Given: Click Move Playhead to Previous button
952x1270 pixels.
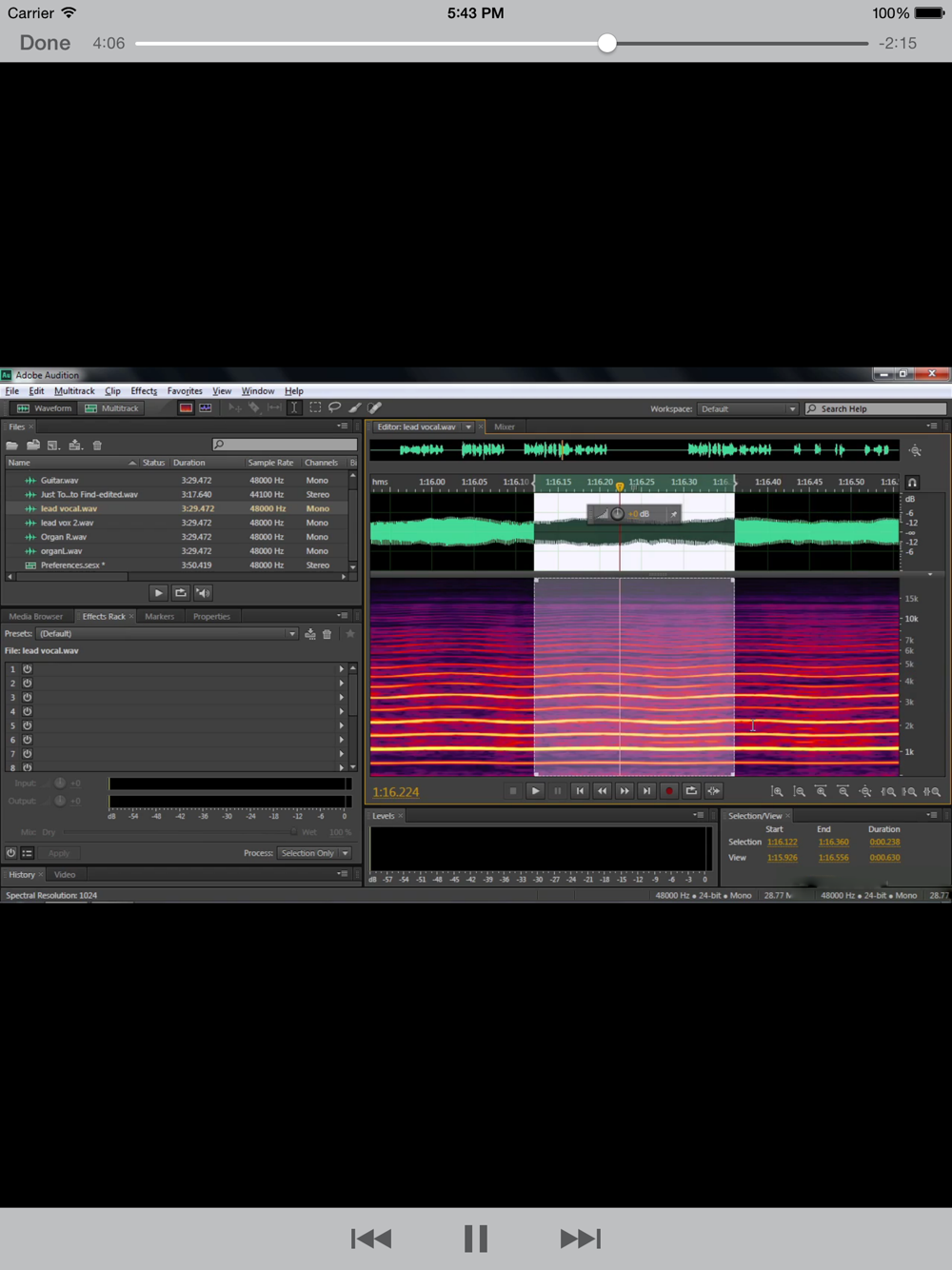Looking at the screenshot, I should [580, 791].
